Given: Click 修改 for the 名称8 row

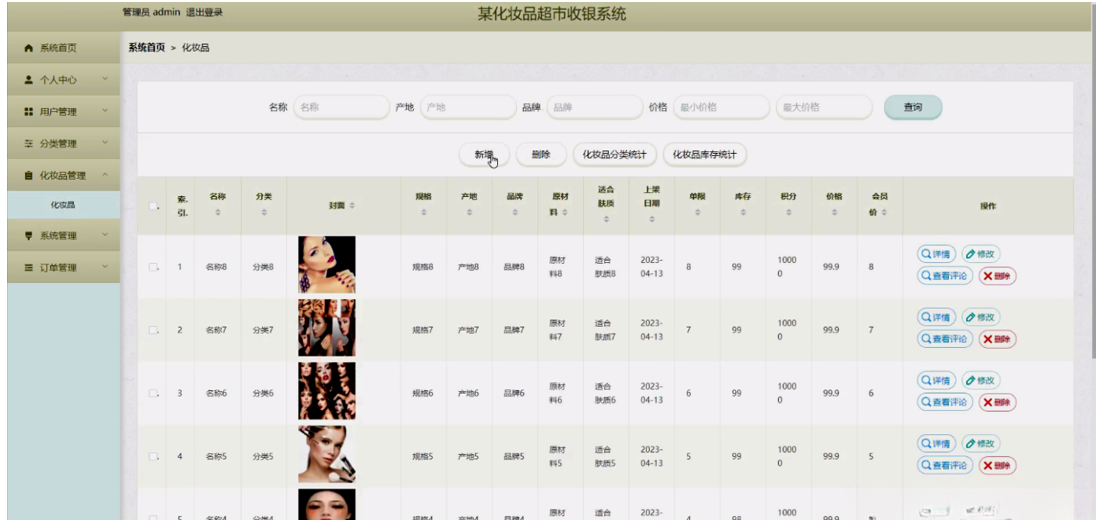Looking at the screenshot, I should [x=980, y=254].
